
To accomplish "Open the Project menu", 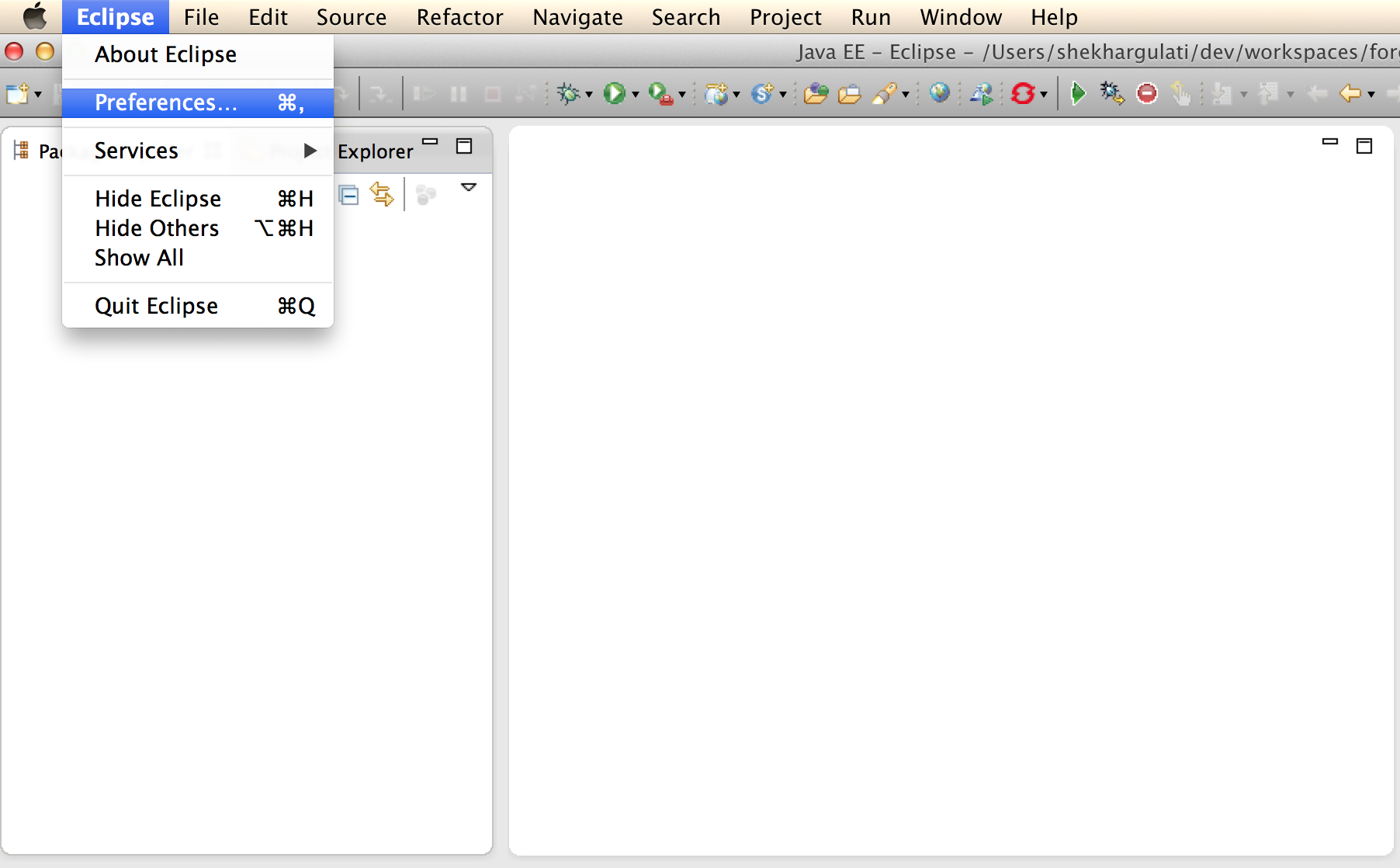I will click(x=785, y=17).
